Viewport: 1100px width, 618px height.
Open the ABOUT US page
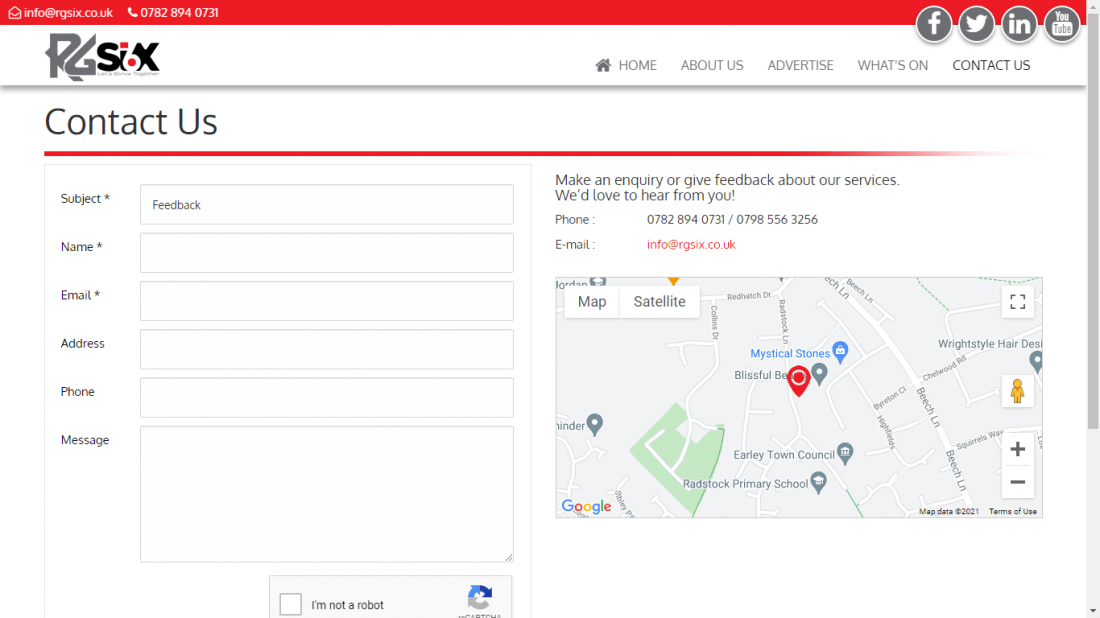coord(712,65)
